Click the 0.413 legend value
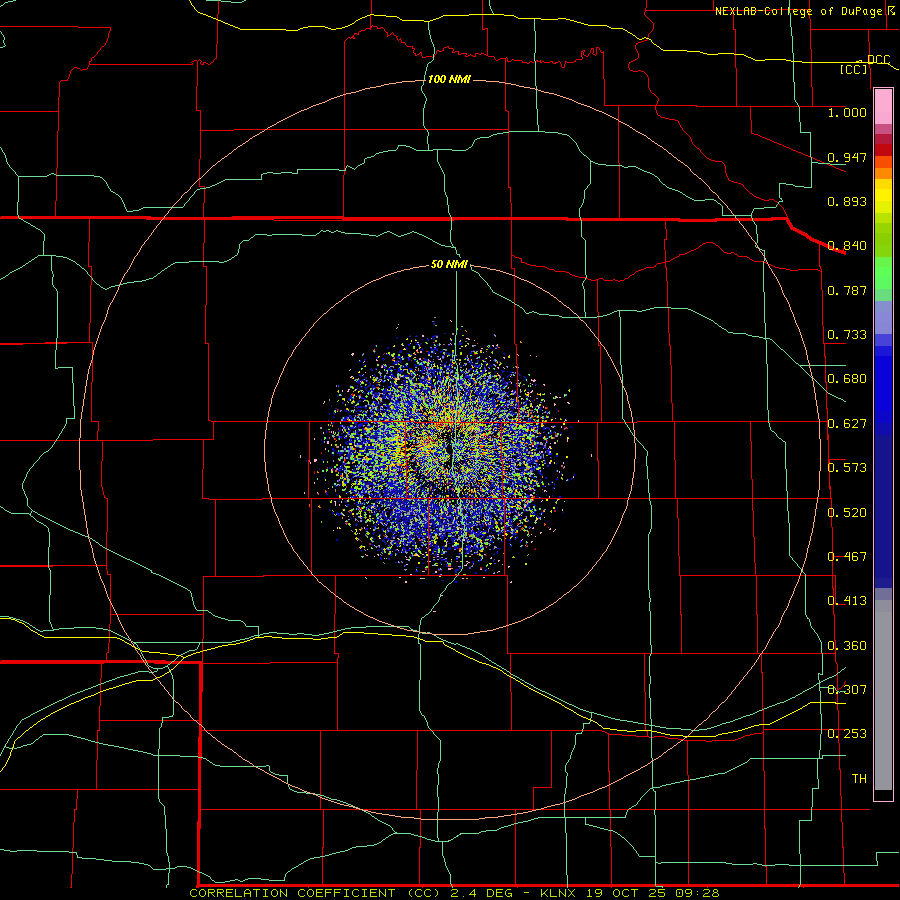This screenshot has height=900, width=900. coord(847,601)
